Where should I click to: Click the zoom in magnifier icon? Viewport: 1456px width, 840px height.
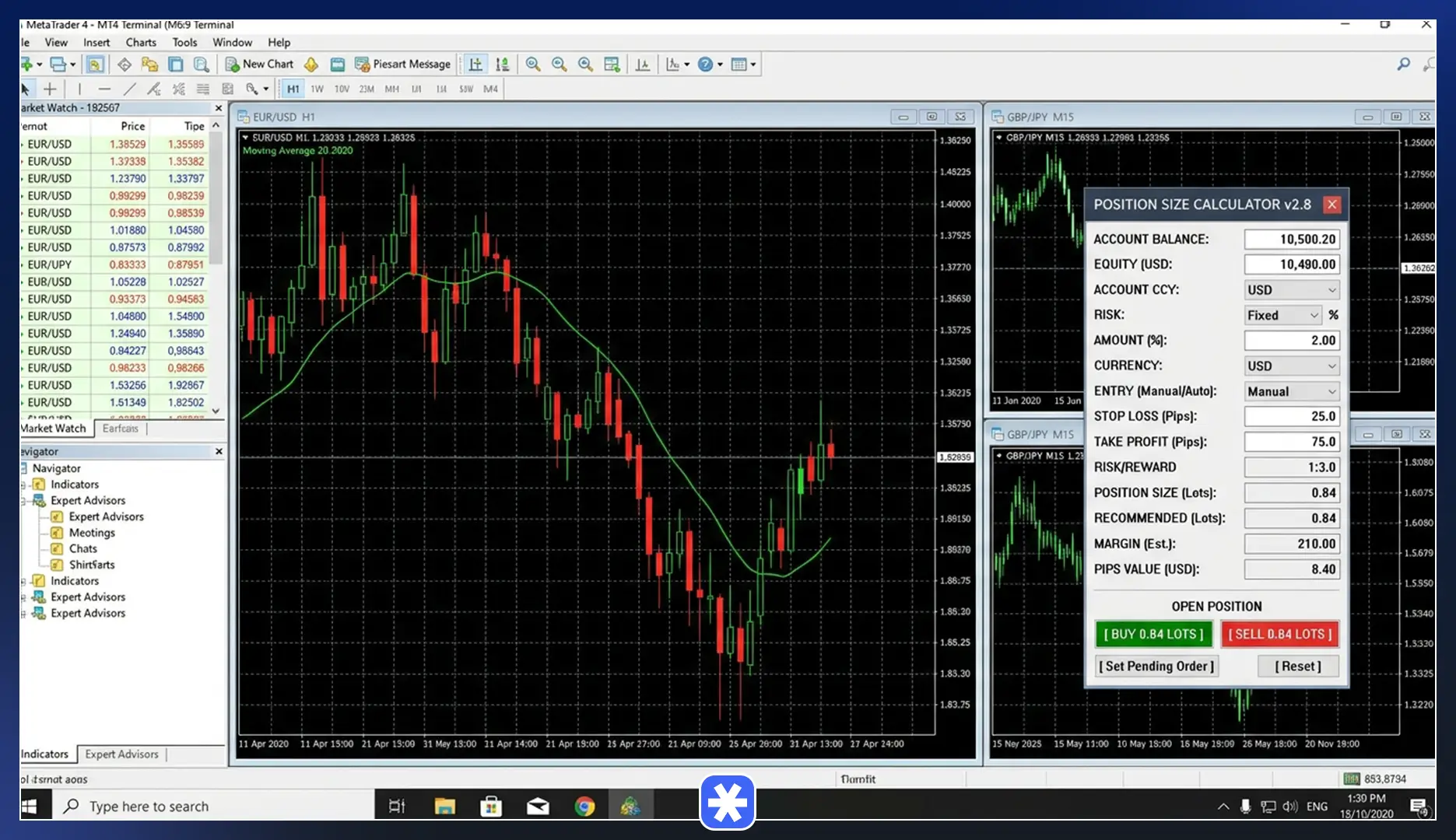pyautogui.click(x=533, y=65)
